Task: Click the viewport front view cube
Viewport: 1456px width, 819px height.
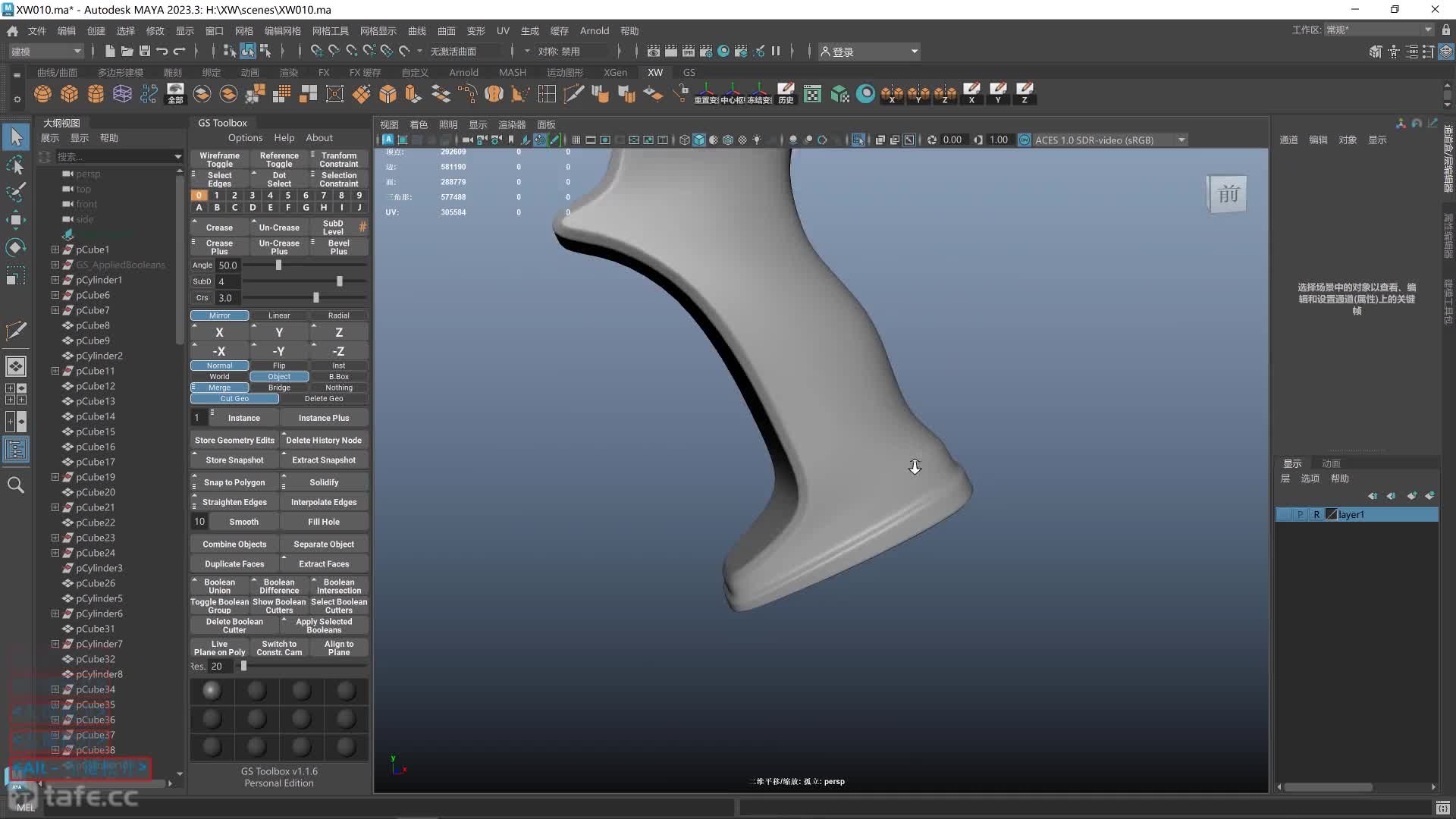Action: point(1227,194)
